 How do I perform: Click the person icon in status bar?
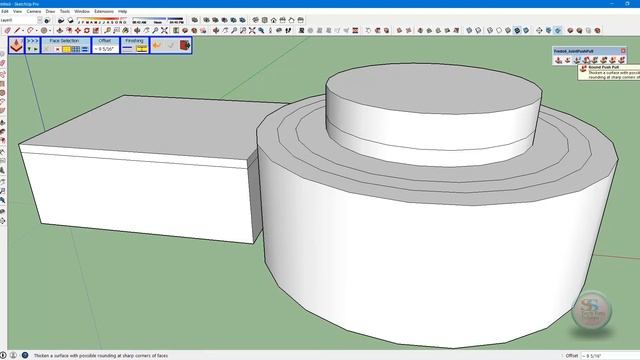pos(13,356)
